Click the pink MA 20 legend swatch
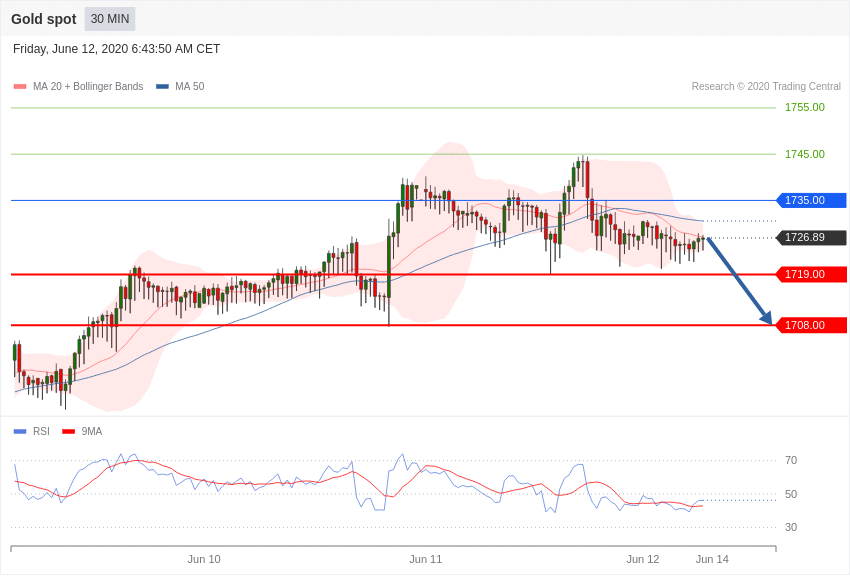The width and height of the screenshot is (850, 576). click(x=20, y=86)
